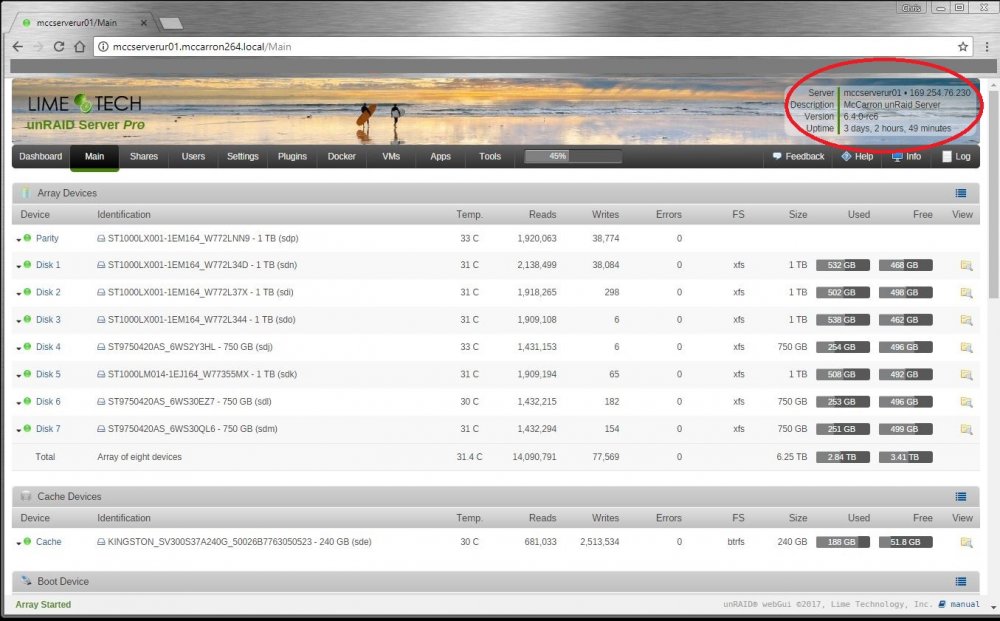Open the Plugins tab

(x=292, y=156)
